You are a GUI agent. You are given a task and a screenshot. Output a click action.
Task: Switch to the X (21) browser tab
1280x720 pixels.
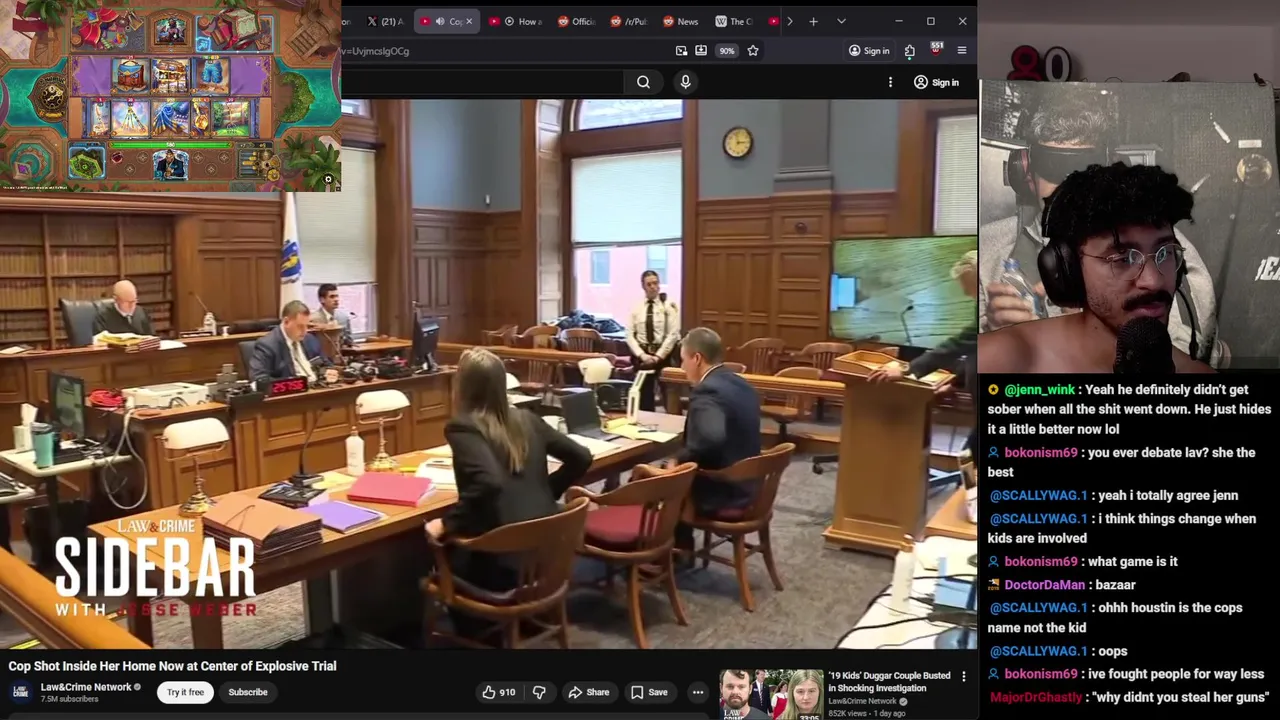click(385, 21)
